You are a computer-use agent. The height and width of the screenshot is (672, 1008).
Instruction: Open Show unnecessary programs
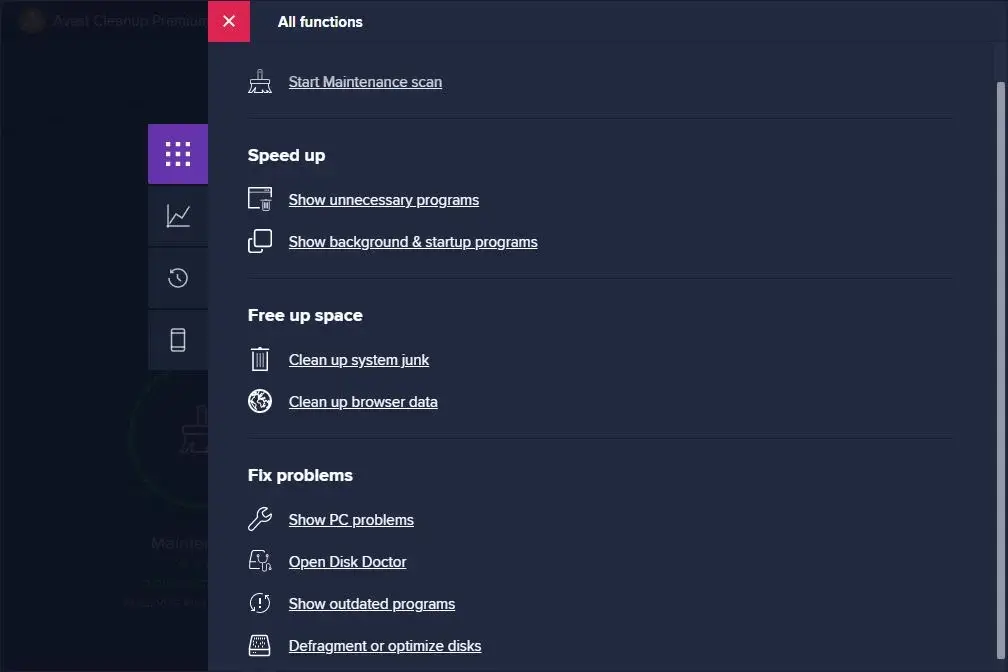(x=383, y=199)
